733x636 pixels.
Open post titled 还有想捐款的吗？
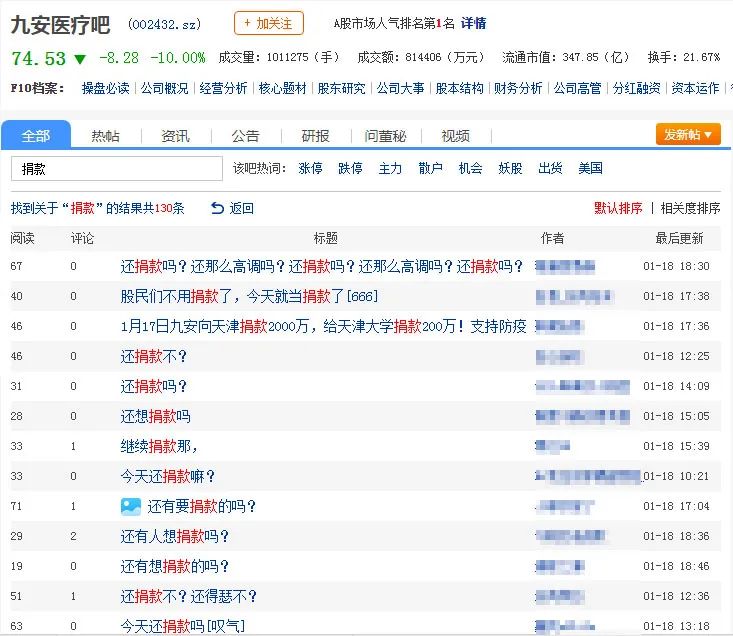point(175,566)
